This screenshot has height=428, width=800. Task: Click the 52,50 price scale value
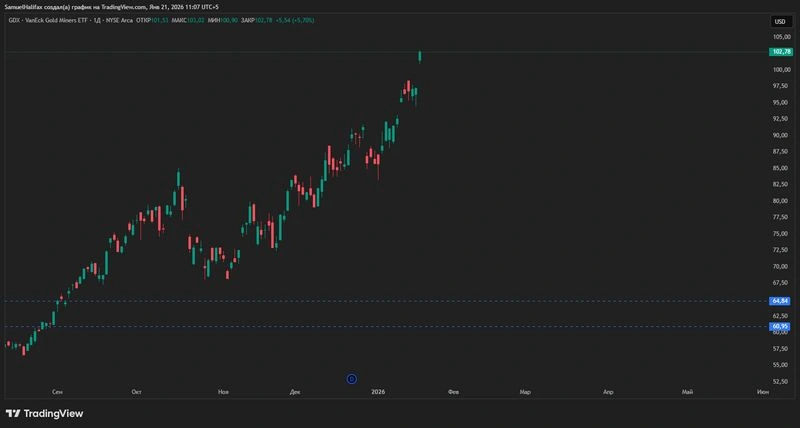click(782, 381)
